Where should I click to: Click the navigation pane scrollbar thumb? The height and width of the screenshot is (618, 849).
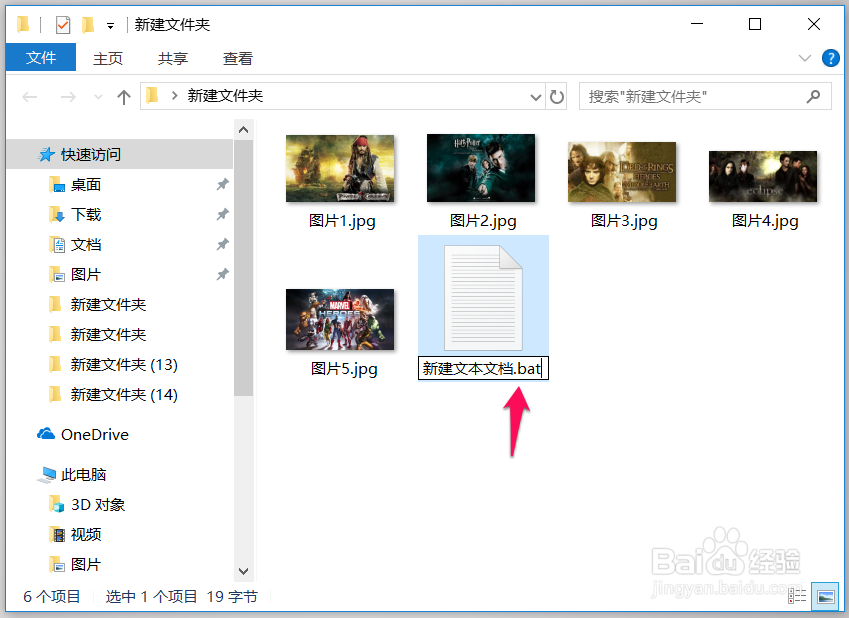click(243, 268)
